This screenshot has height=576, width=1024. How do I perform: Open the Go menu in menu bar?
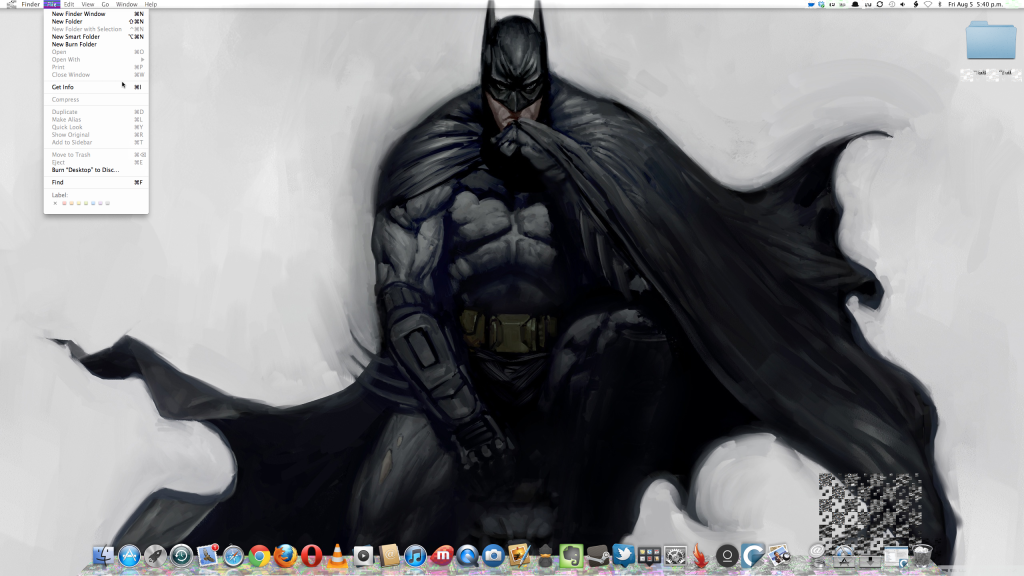point(105,4)
